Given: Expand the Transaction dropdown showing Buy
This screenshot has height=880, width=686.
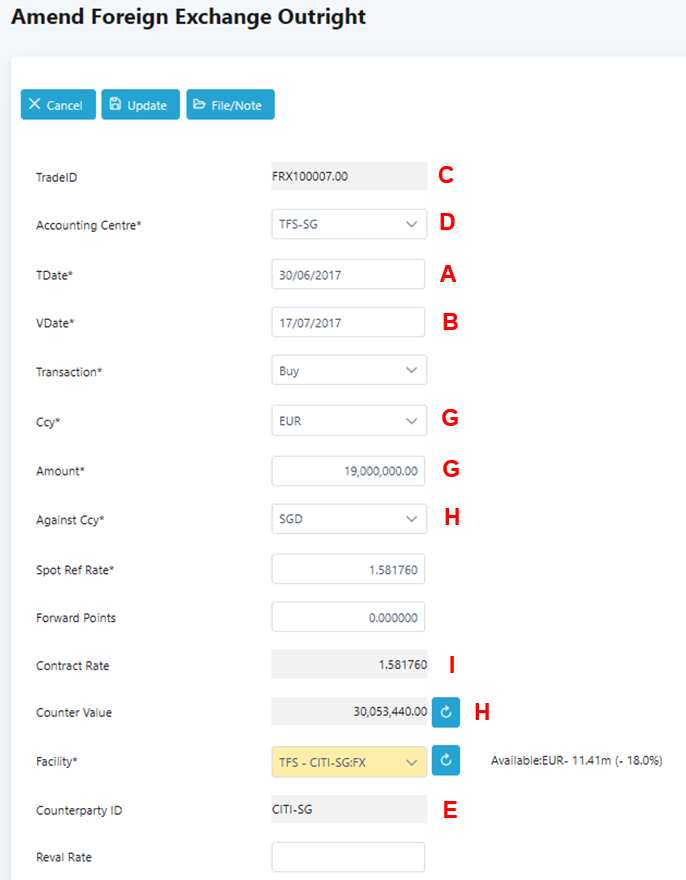Looking at the screenshot, I should [349, 371].
